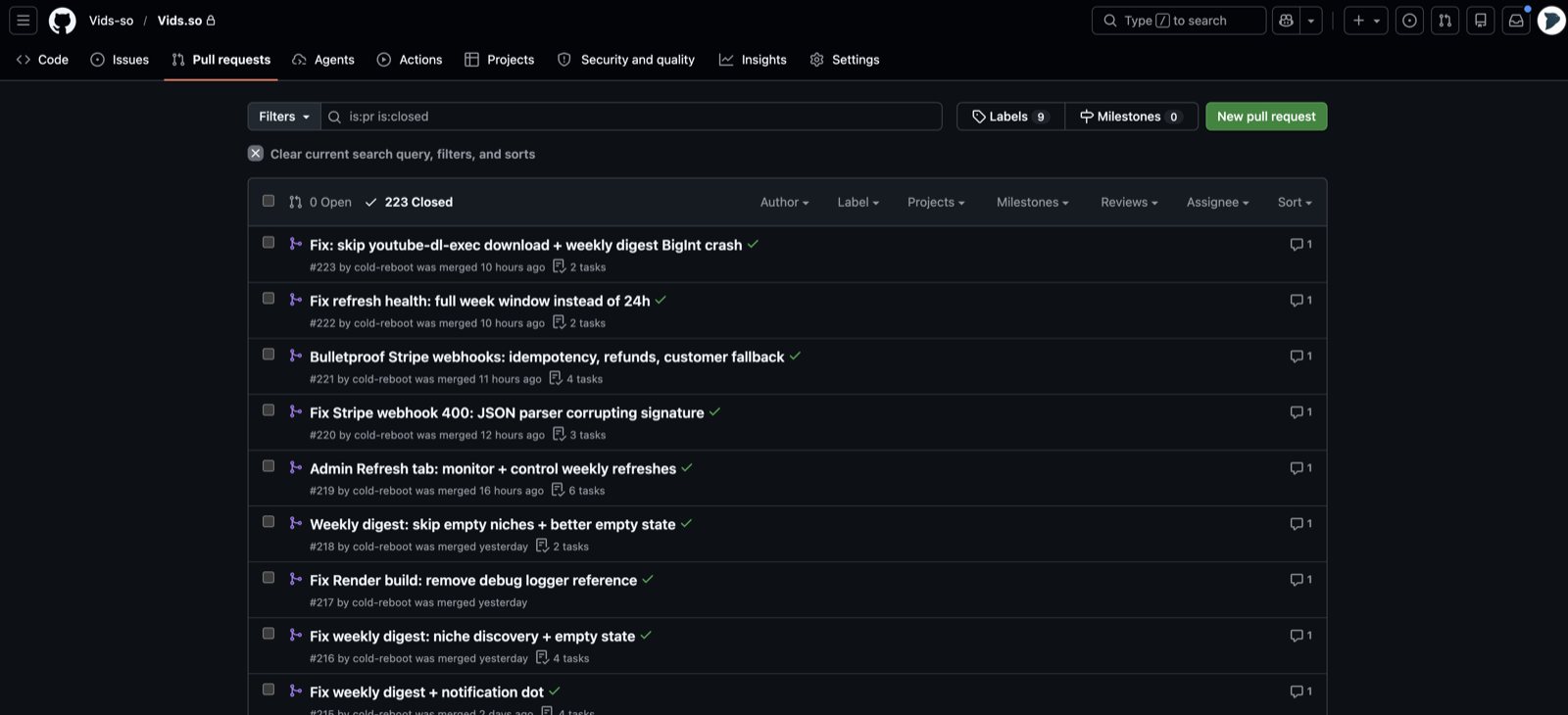Toggle the select-all pull requests checkbox
This screenshot has width=1568, height=715.
(x=269, y=201)
